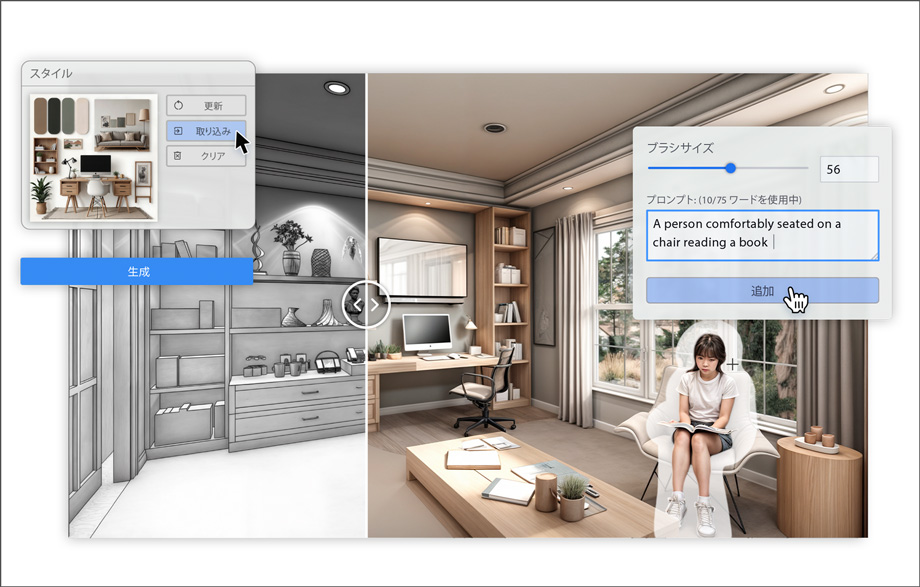Screen dimensions: 920x587
Task: Pick the dark green swatch in the moodboard
Action: point(55,115)
